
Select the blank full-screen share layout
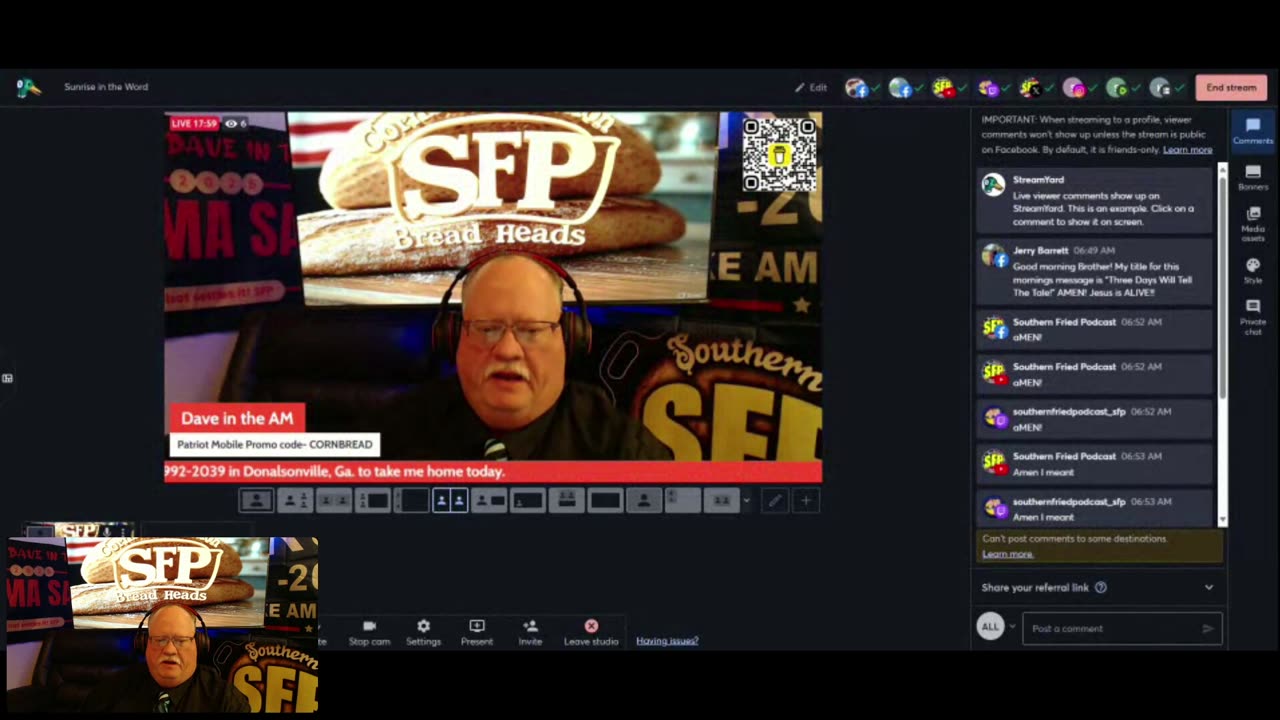coord(605,500)
